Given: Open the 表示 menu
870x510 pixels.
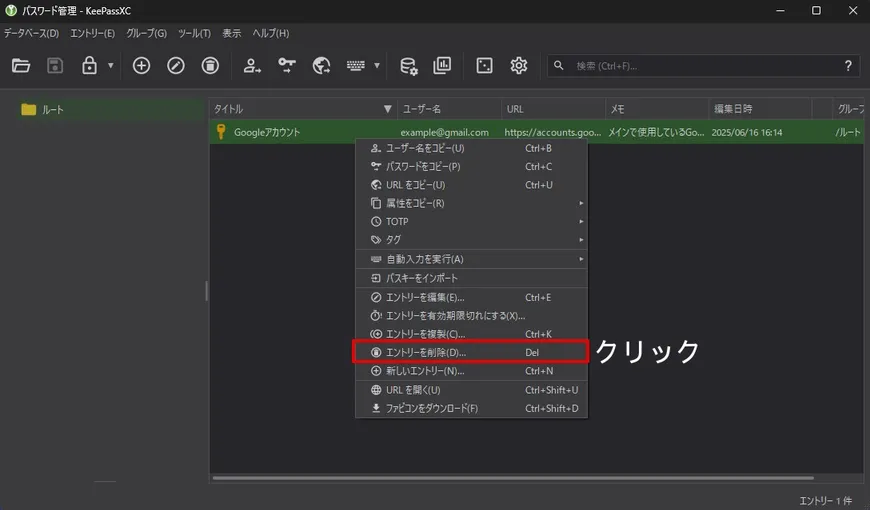Looking at the screenshot, I should 231,33.
